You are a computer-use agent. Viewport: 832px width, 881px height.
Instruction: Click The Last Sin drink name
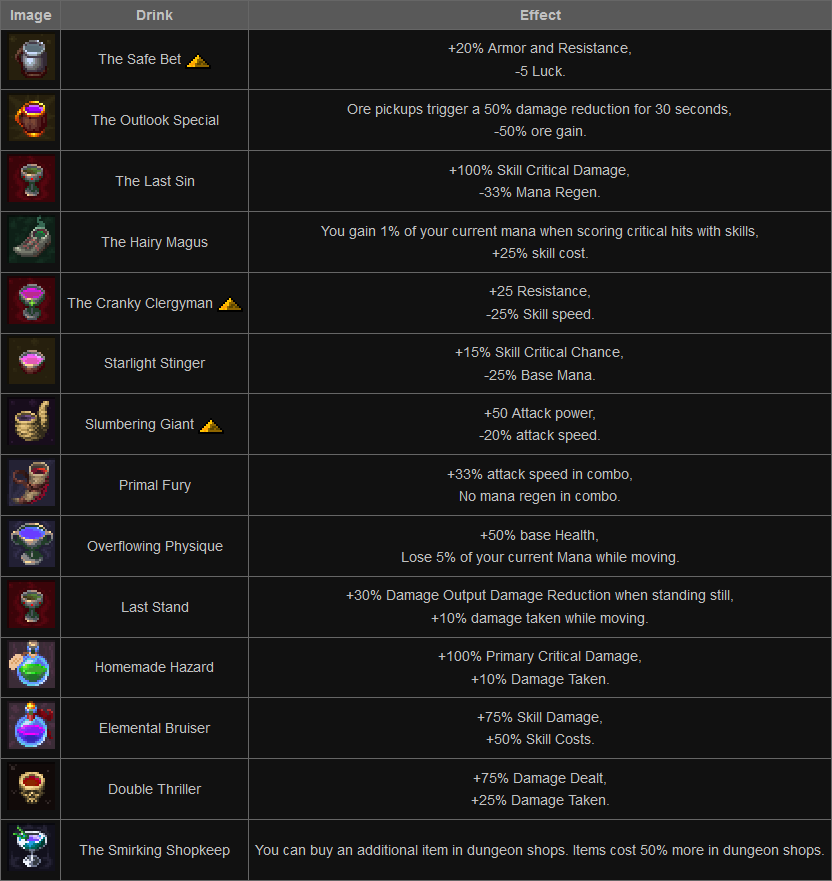click(x=154, y=181)
